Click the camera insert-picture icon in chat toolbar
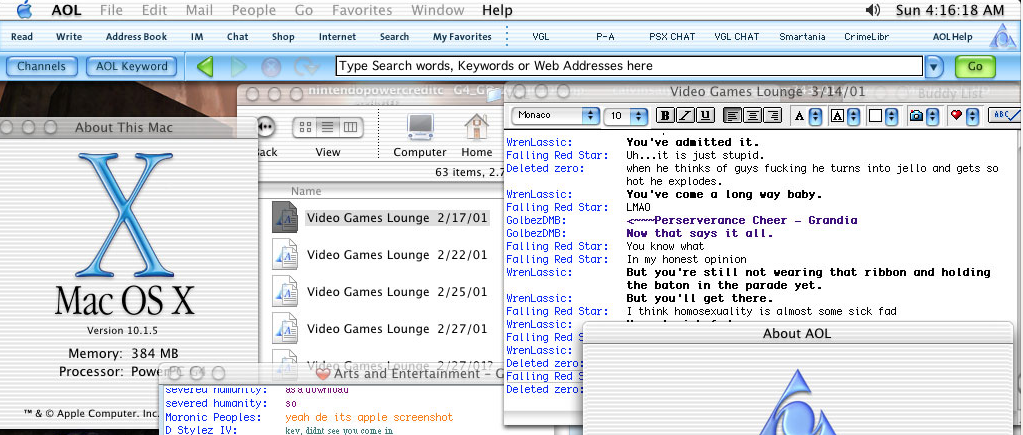The image size is (1023, 435). tap(917, 115)
